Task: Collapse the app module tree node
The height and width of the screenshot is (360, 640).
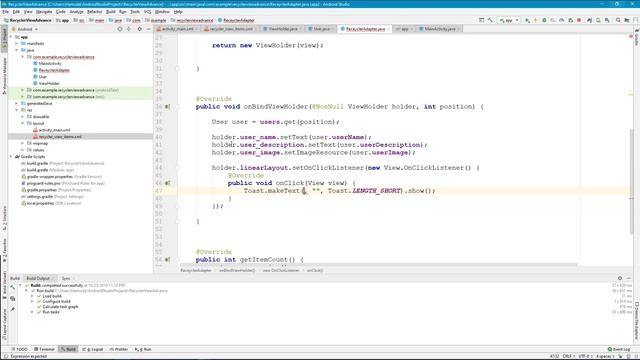Action: (11, 37)
